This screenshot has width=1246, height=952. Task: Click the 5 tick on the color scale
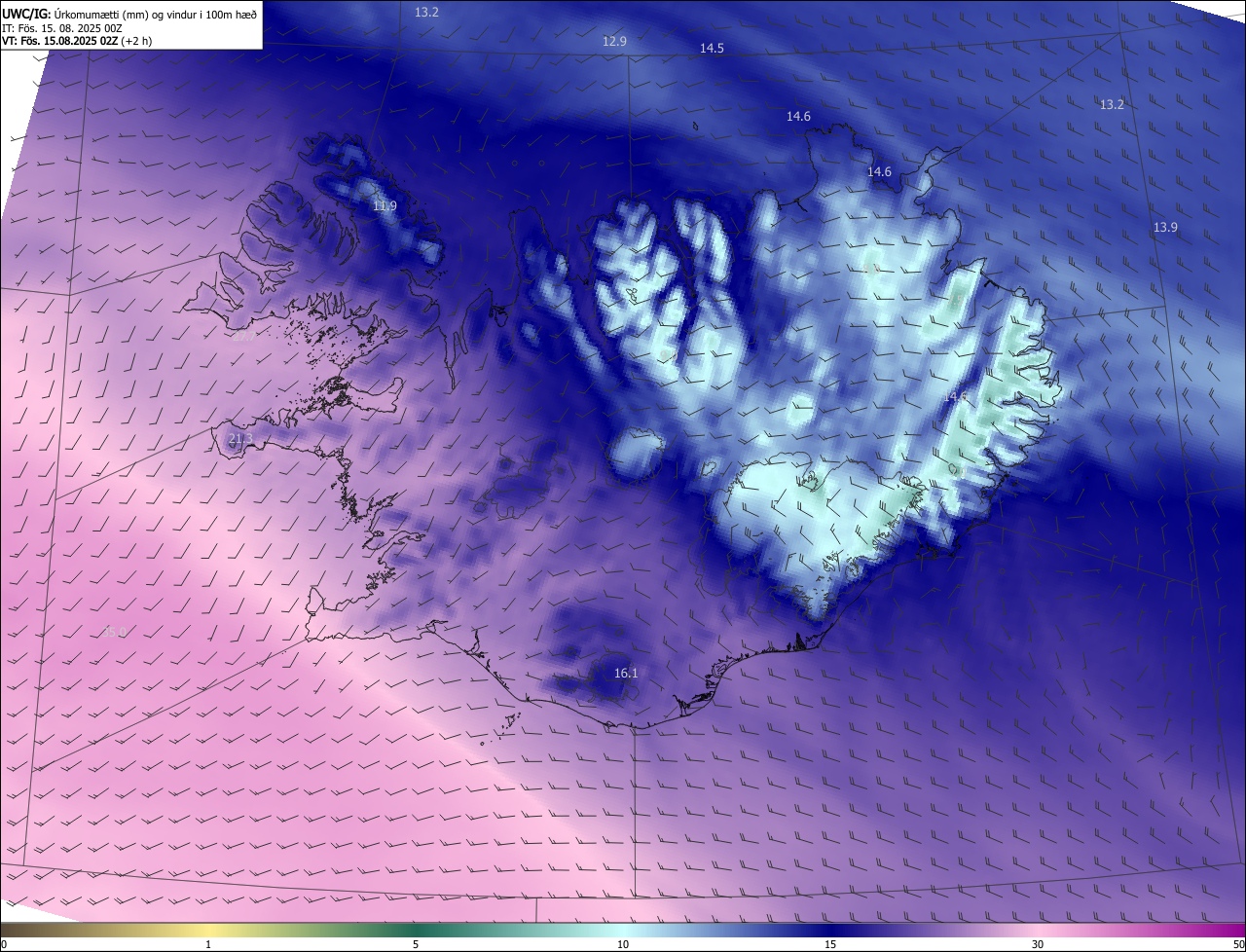click(416, 944)
